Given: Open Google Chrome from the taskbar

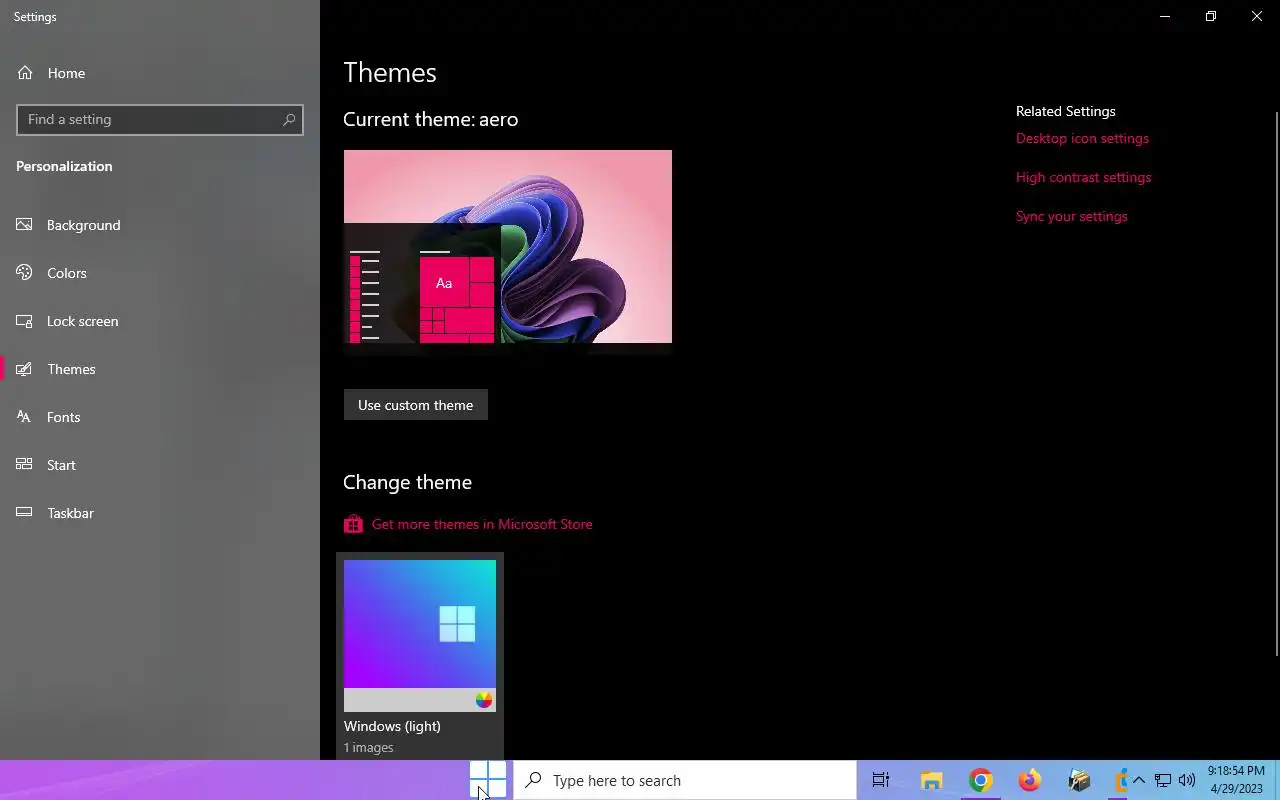Looking at the screenshot, I should pos(981,780).
